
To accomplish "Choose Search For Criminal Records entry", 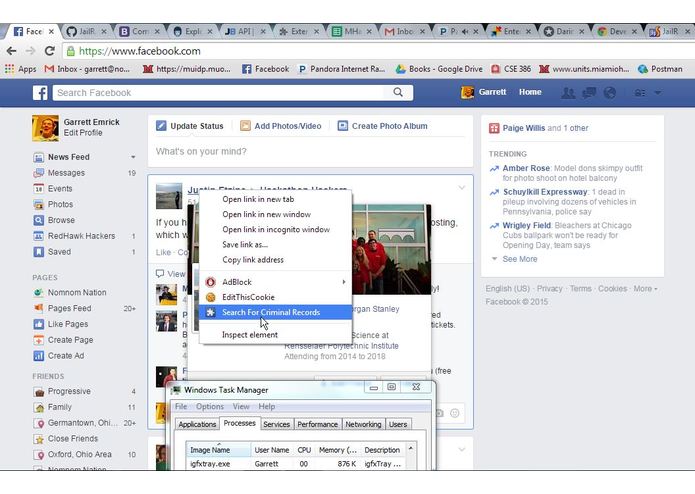I will pos(275,312).
